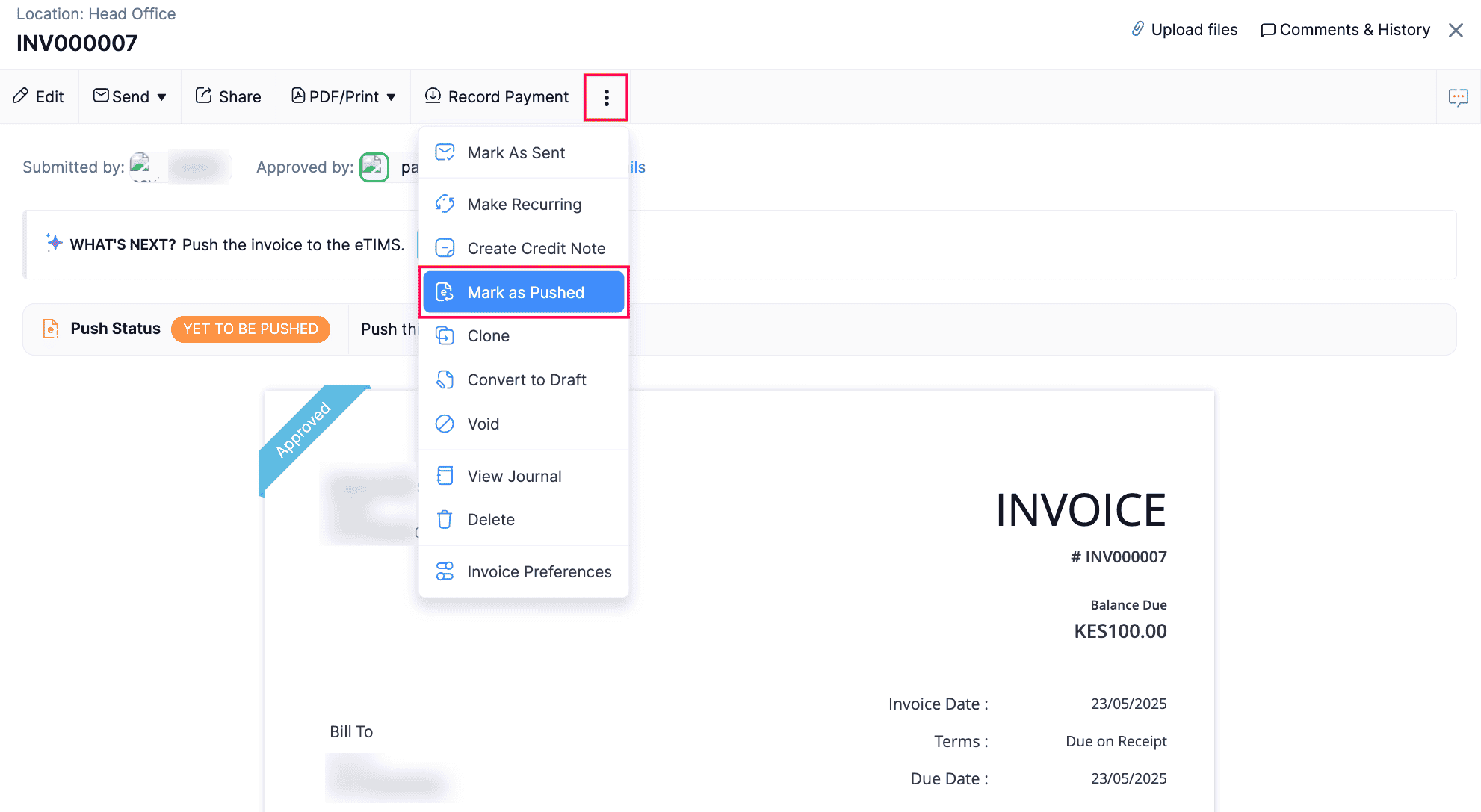
Task: Click Record Payment in the toolbar
Action: [x=497, y=97]
